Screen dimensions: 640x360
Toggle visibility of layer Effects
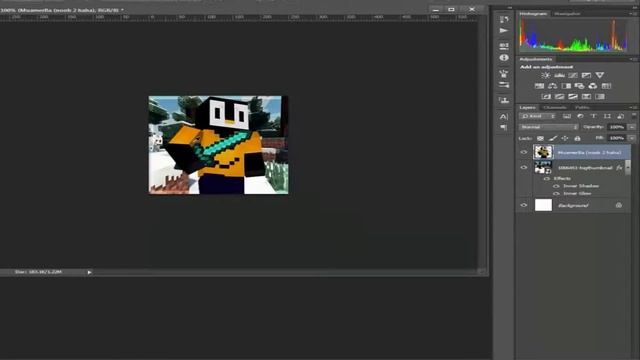(x=547, y=178)
